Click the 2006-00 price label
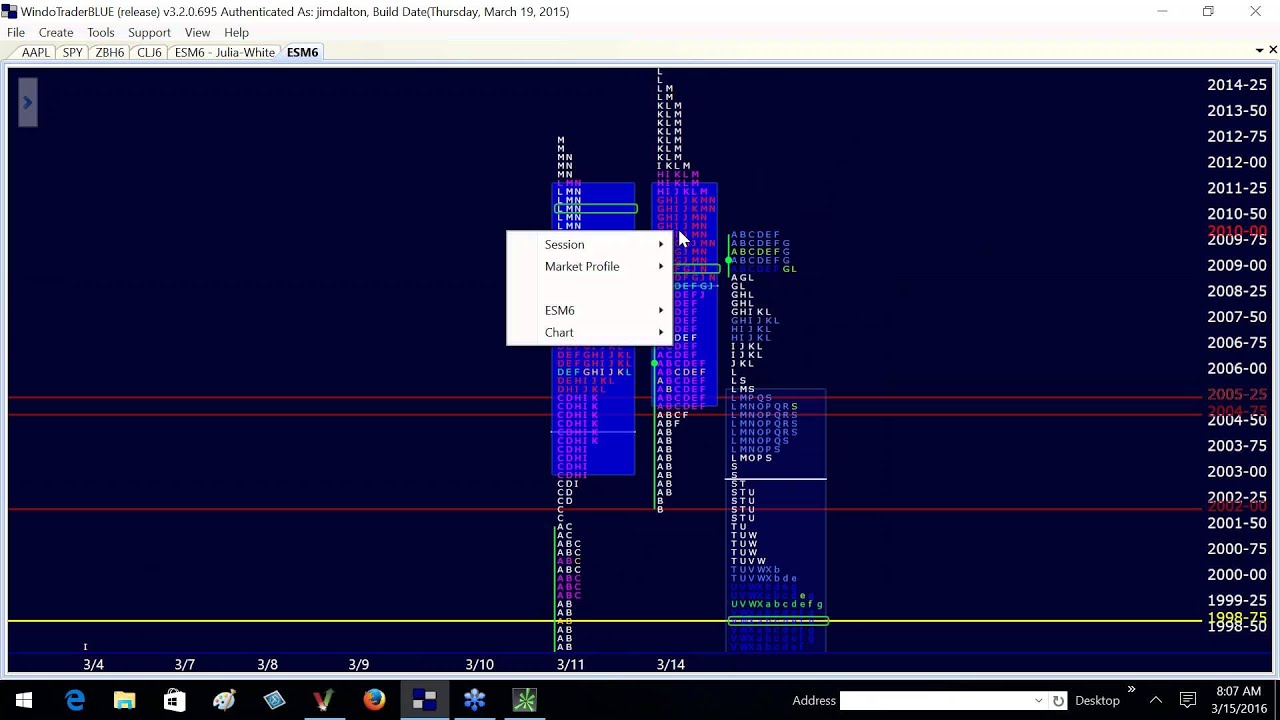1280x720 pixels. pos(1237,368)
